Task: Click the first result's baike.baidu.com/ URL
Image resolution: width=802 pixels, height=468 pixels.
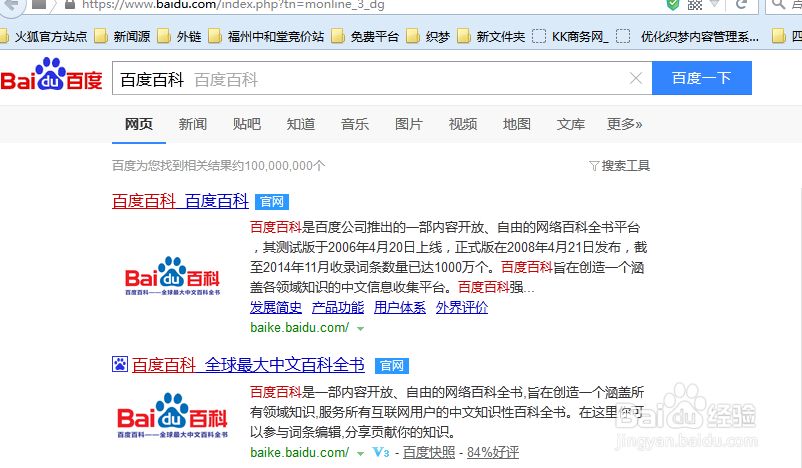Action: click(300, 328)
